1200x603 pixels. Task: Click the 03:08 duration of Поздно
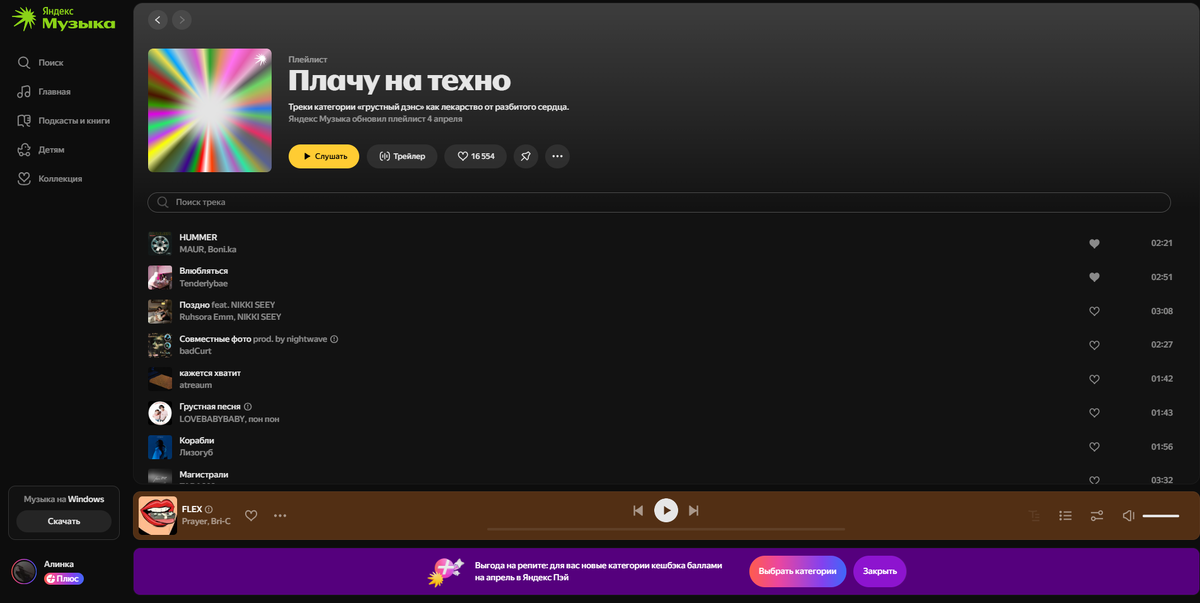1162,311
